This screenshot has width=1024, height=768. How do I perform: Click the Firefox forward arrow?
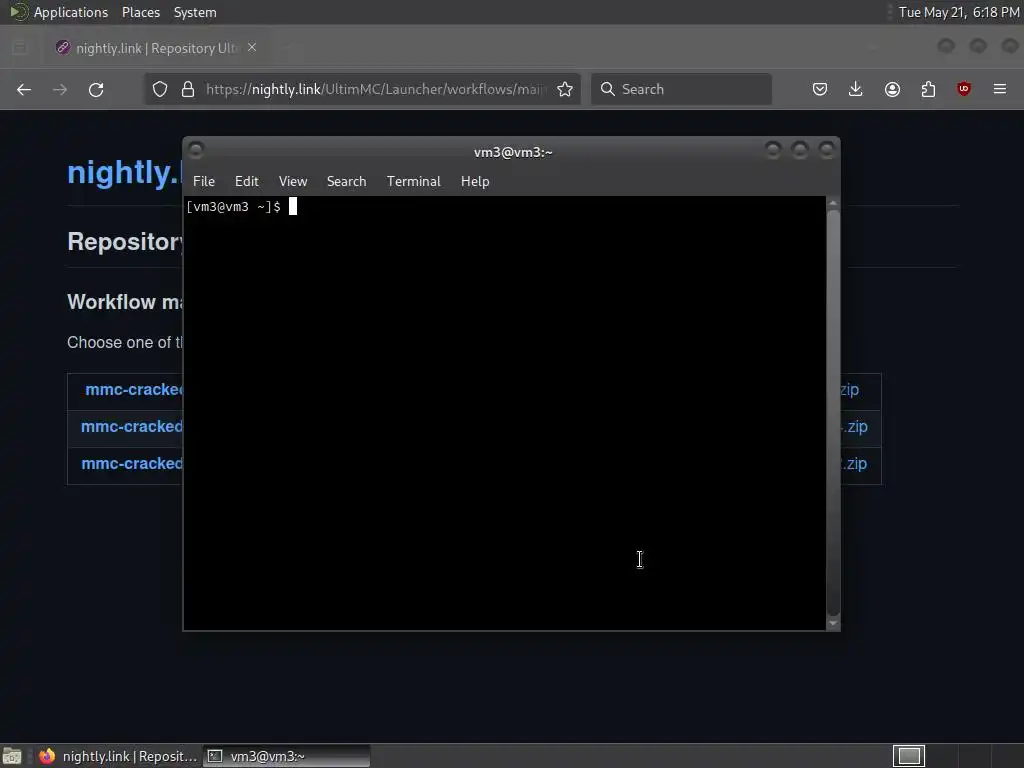tap(60, 89)
